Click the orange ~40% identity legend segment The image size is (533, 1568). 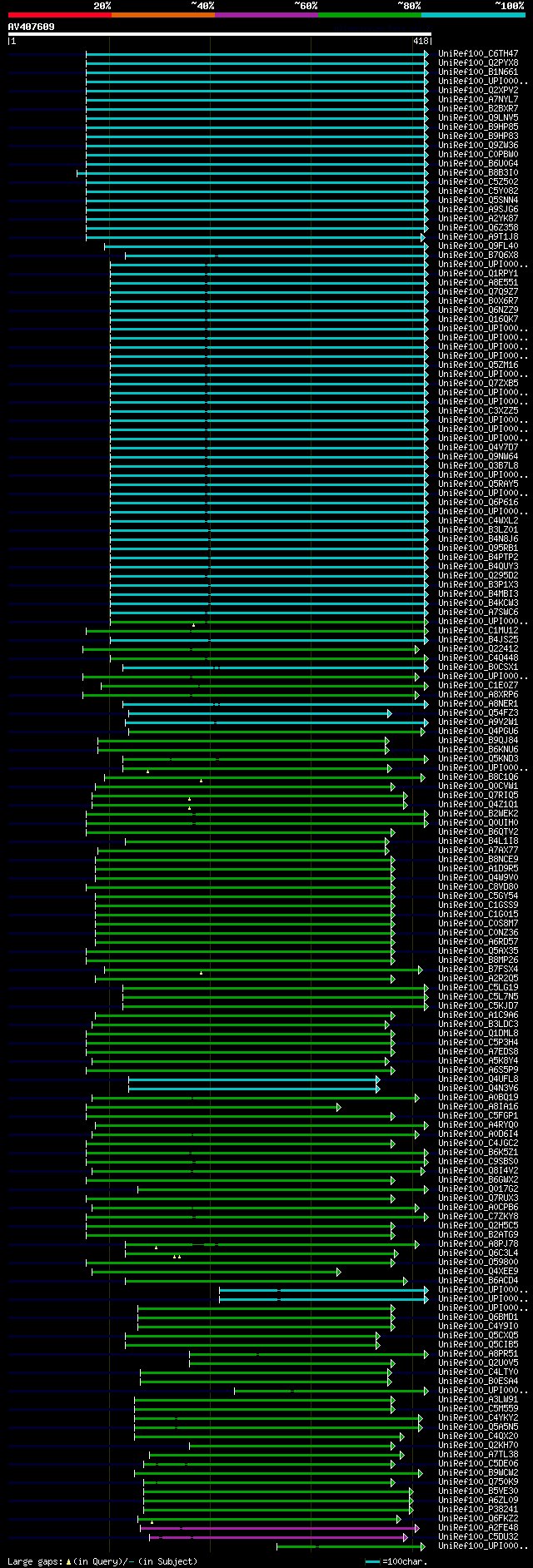[x=163, y=15]
